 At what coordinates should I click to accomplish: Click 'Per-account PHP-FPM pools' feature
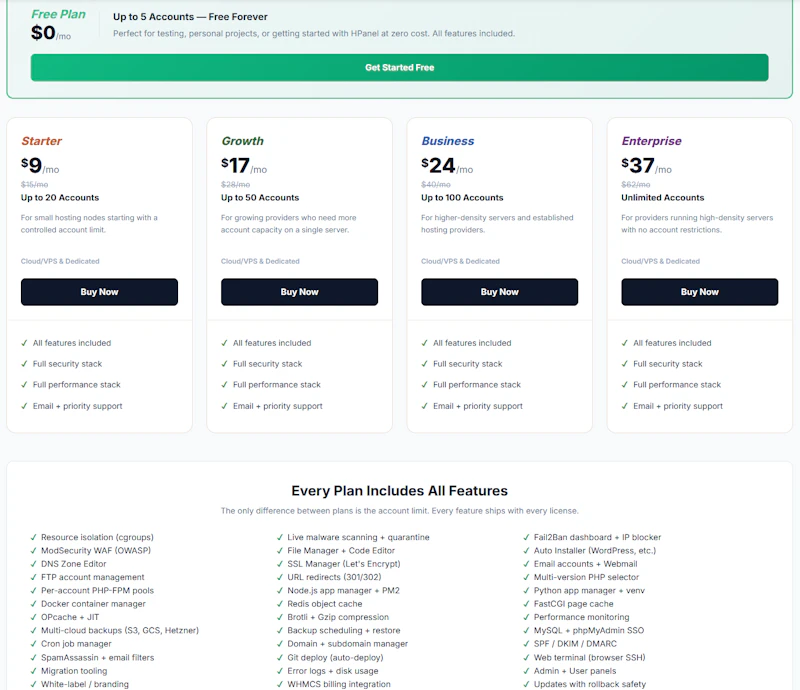pos(97,590)
